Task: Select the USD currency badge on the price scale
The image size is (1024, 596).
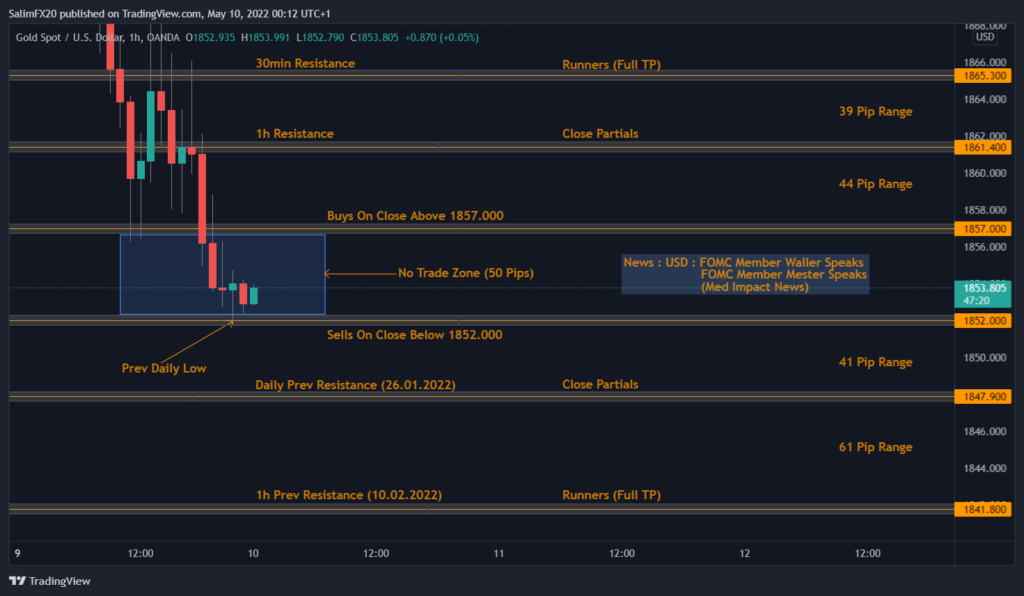Action: 984,36
